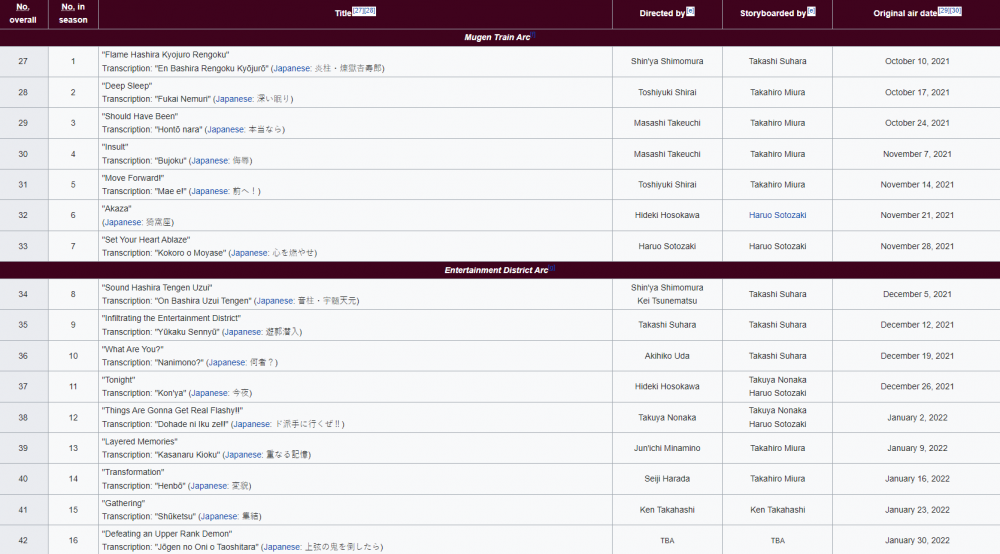Click director name "Akihiko Uda"
1000x554 pixels.
(x=667, y=356)
